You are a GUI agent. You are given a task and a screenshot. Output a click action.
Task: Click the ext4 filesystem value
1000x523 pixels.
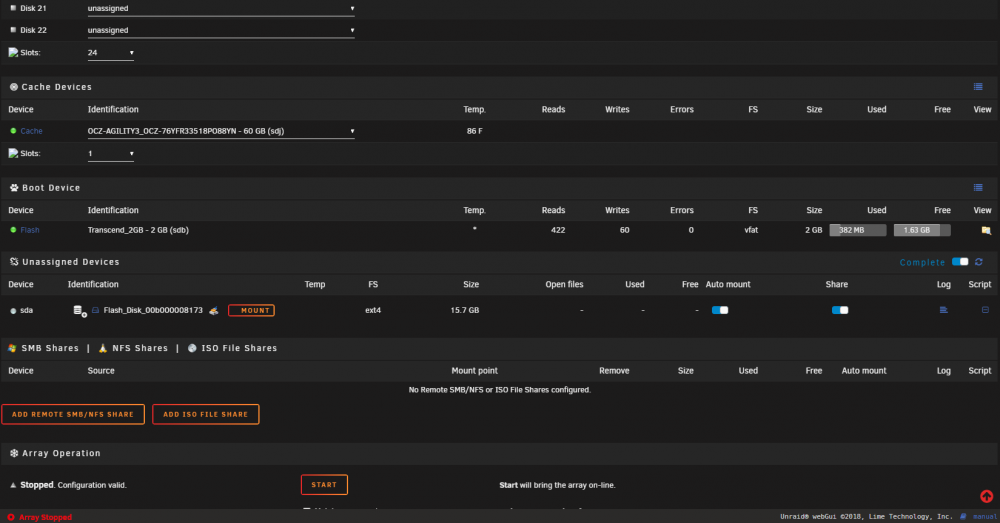coord(373,310)
